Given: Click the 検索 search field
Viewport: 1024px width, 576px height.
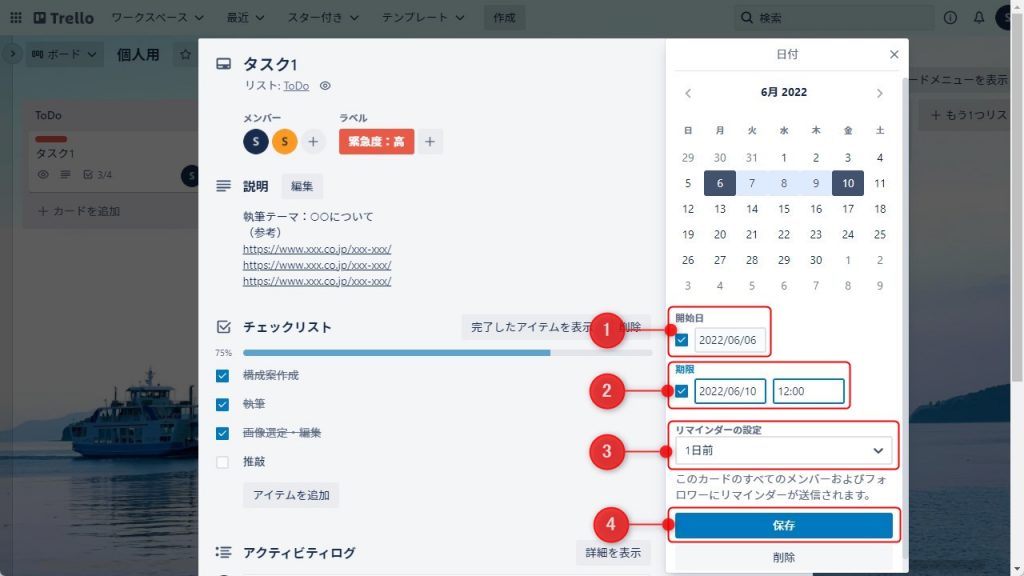Looking at the screenshot, I should click(x=834, y=18).
